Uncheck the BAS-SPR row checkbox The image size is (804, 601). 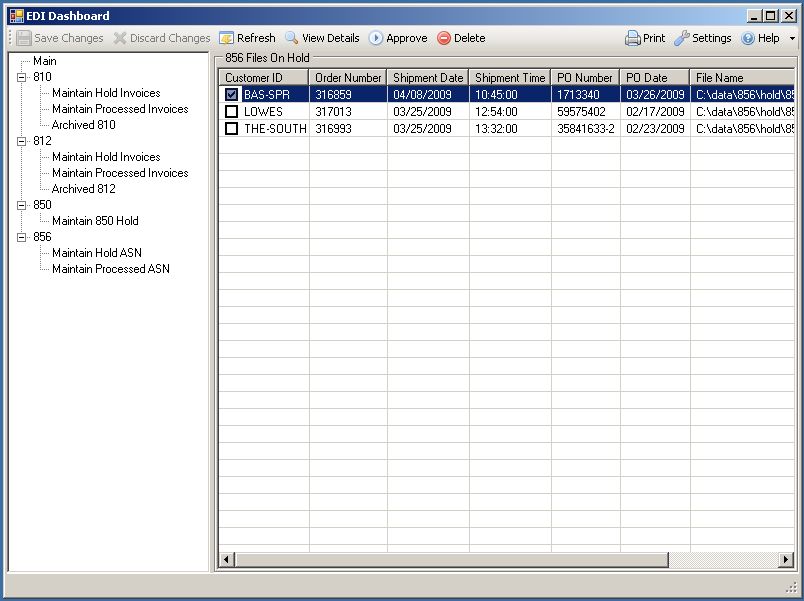click(232, 94)
